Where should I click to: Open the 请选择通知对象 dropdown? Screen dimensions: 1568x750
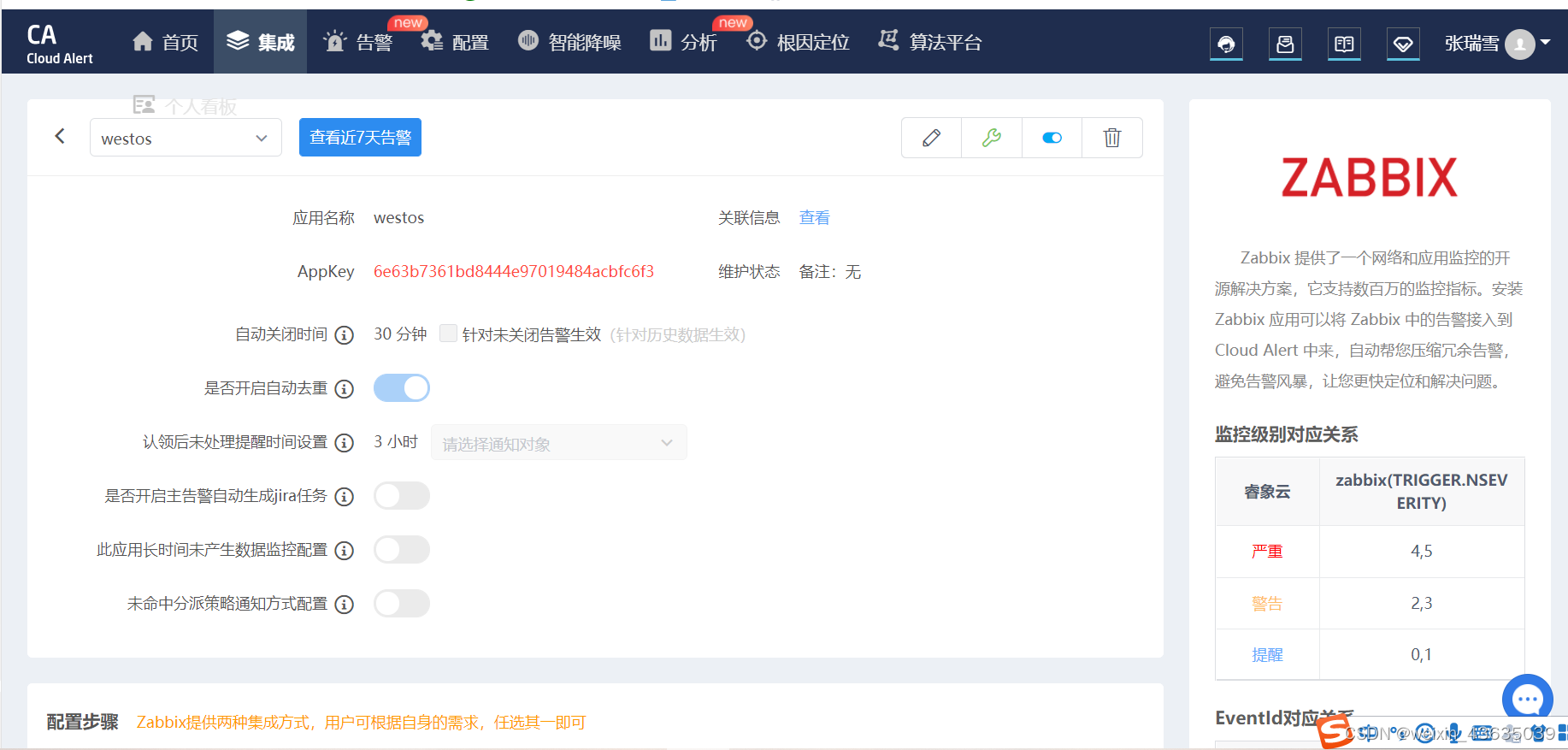[x=558, y=443]
